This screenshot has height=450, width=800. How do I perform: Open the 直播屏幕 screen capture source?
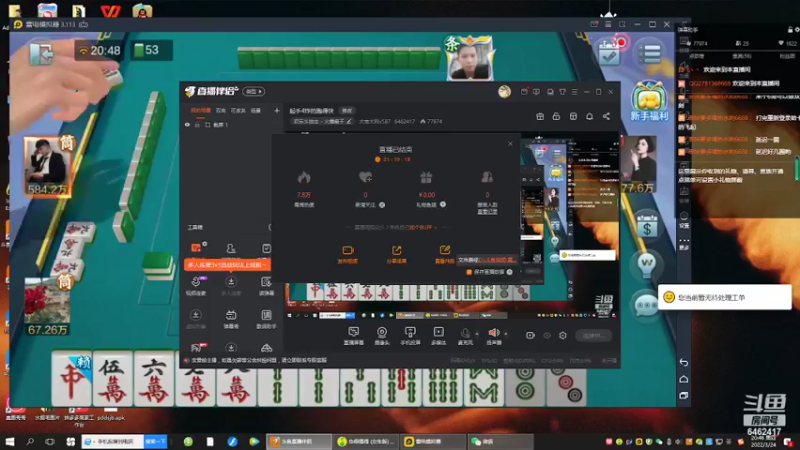coord(354,336)
